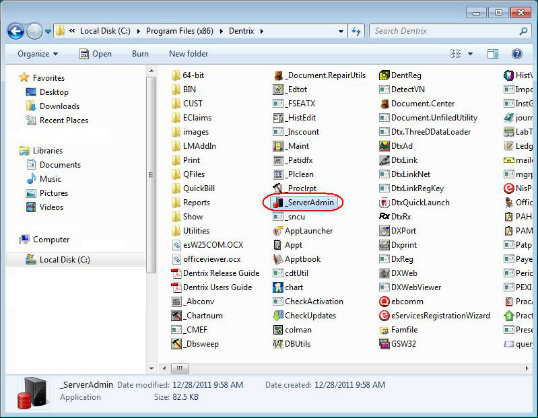This screenshot has width=538, height=418.
Task: Select the DBUtils application icon
Action: click(278, 344)
